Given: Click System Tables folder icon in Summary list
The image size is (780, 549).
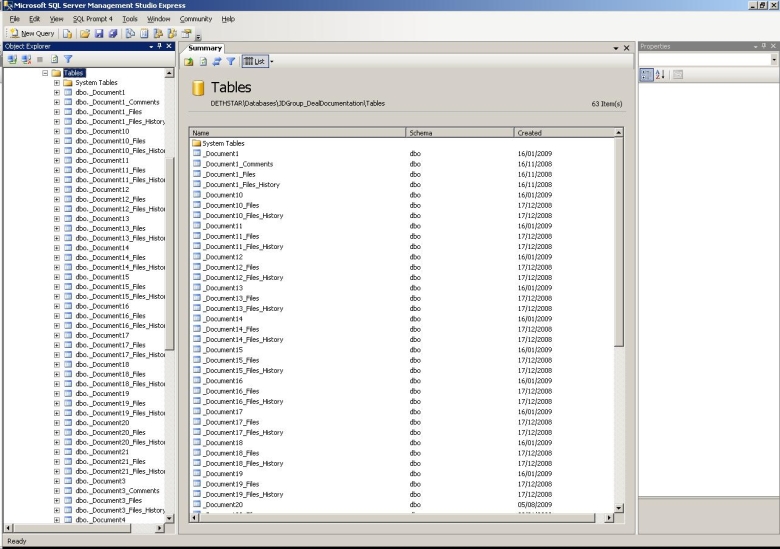Looking at the screenshot, I should 196,143.
